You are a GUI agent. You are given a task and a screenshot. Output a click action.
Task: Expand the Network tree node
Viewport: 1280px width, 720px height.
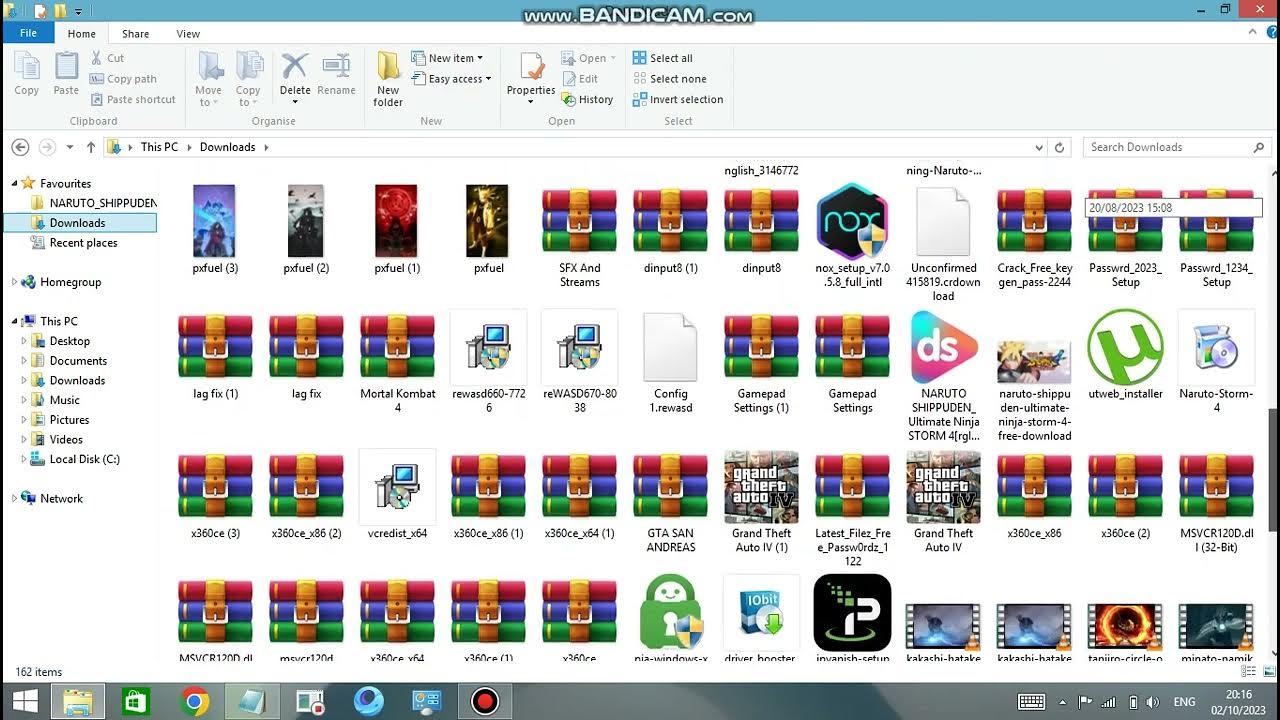15,498
